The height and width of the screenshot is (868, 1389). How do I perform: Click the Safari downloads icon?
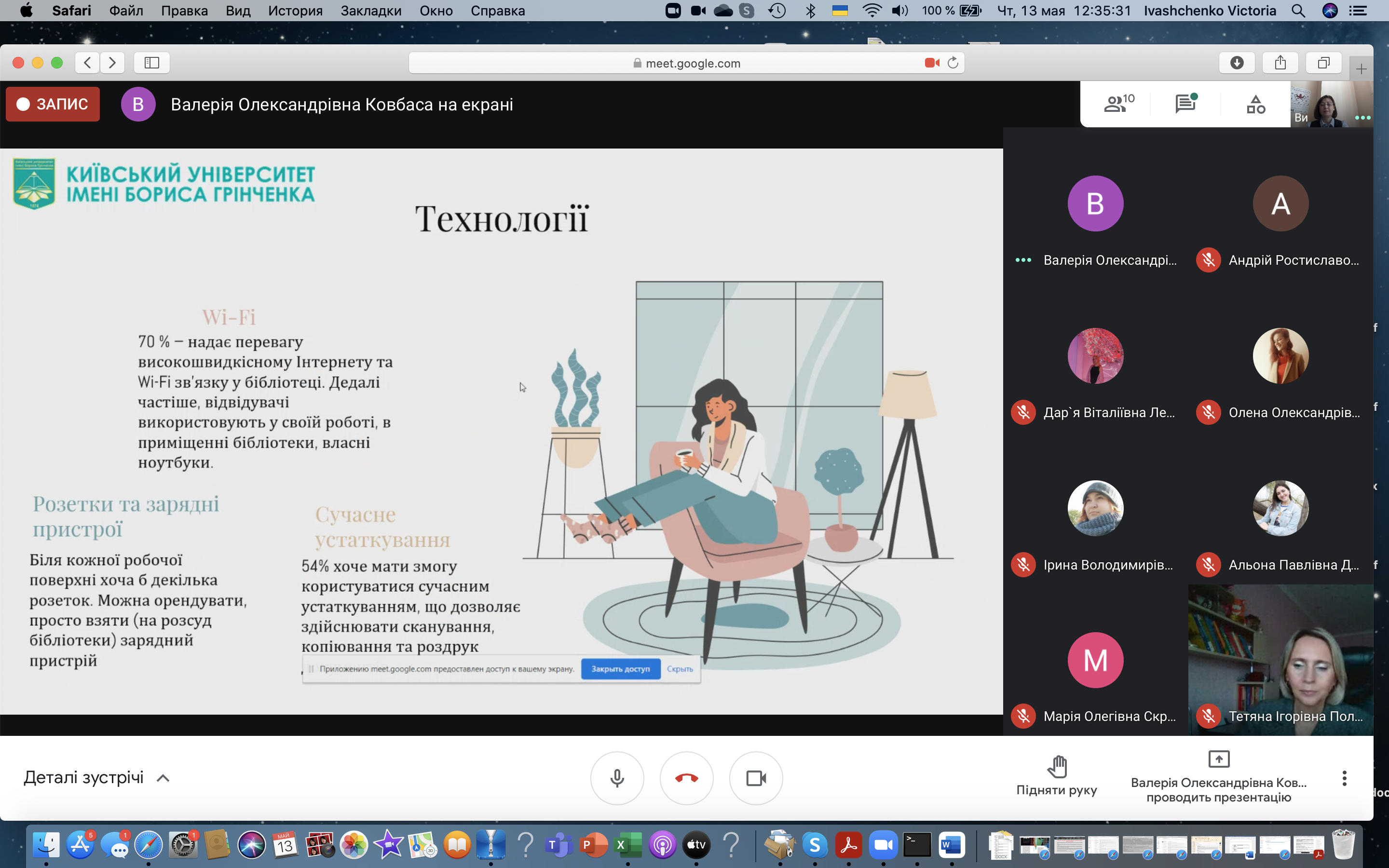click(1236, 63)
